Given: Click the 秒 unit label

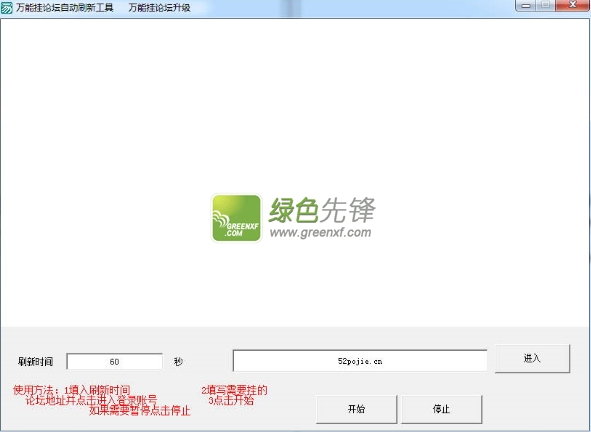Looking at the screenshot, I should (178, 362).
